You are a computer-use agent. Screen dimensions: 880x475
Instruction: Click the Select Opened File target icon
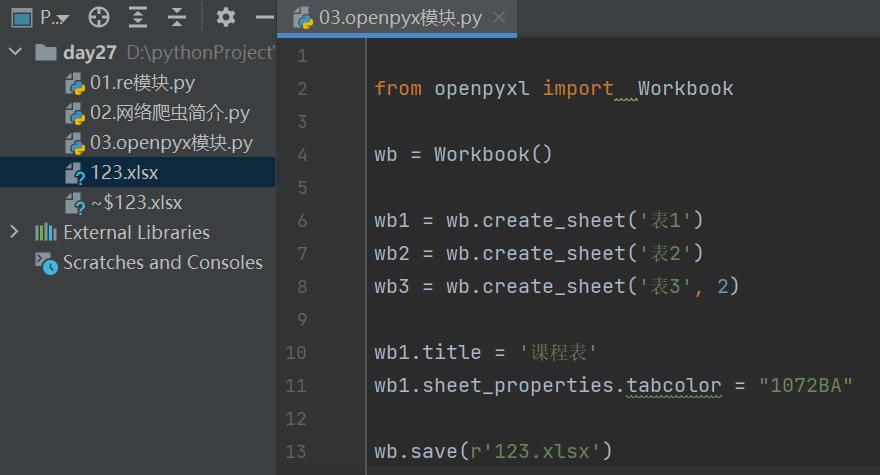coord(99,17)
